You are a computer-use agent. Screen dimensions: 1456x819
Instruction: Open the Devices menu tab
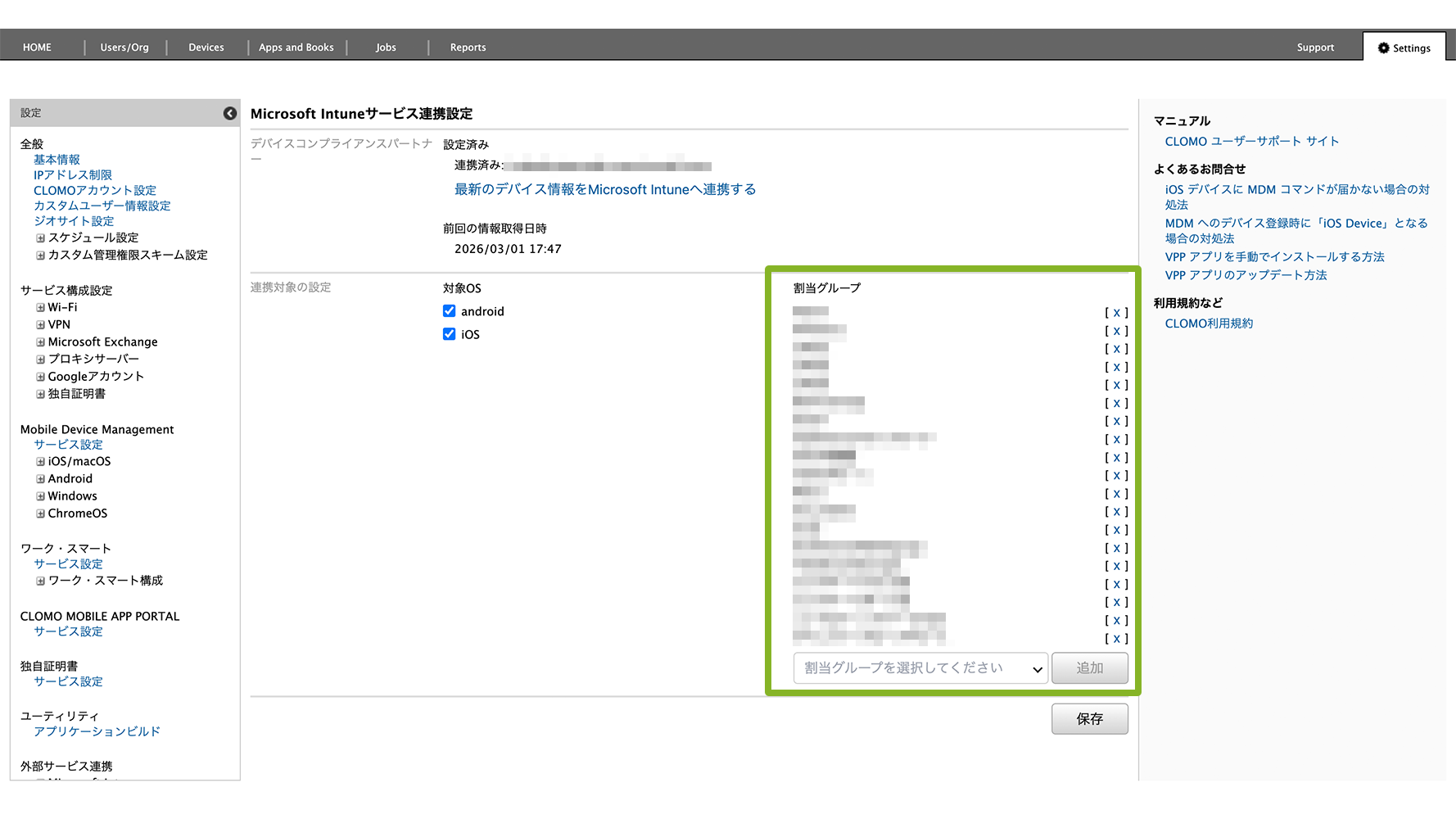206,48
